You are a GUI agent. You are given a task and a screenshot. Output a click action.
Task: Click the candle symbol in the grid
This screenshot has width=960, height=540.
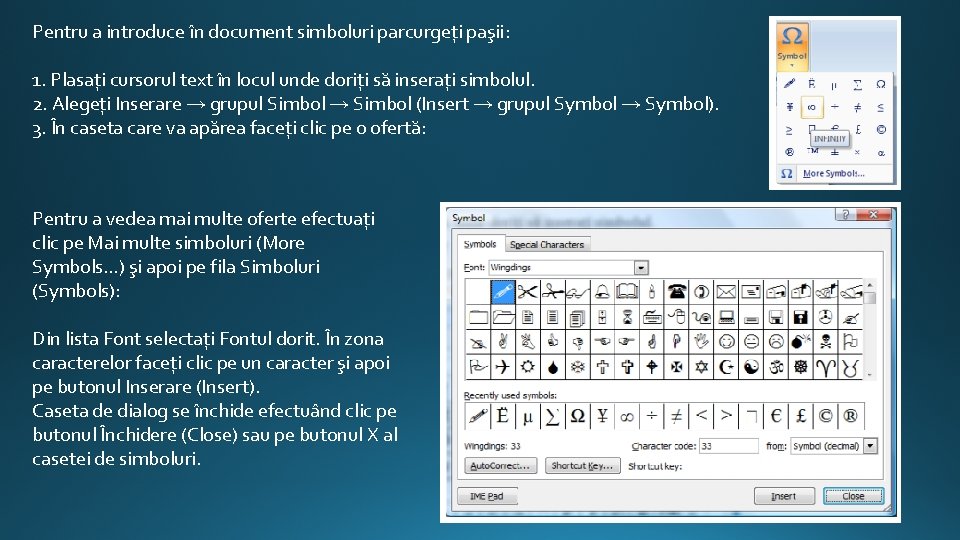tap(652, 291)
